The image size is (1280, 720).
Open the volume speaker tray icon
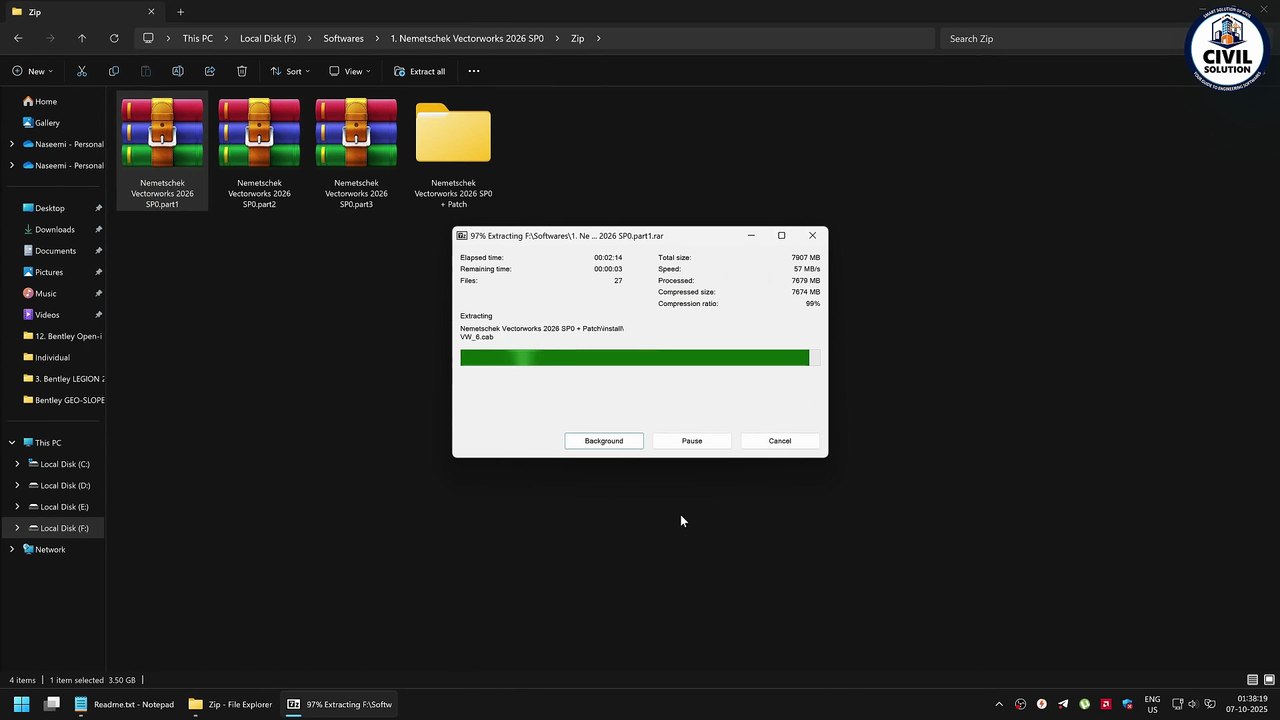[x=1193, y=704]
